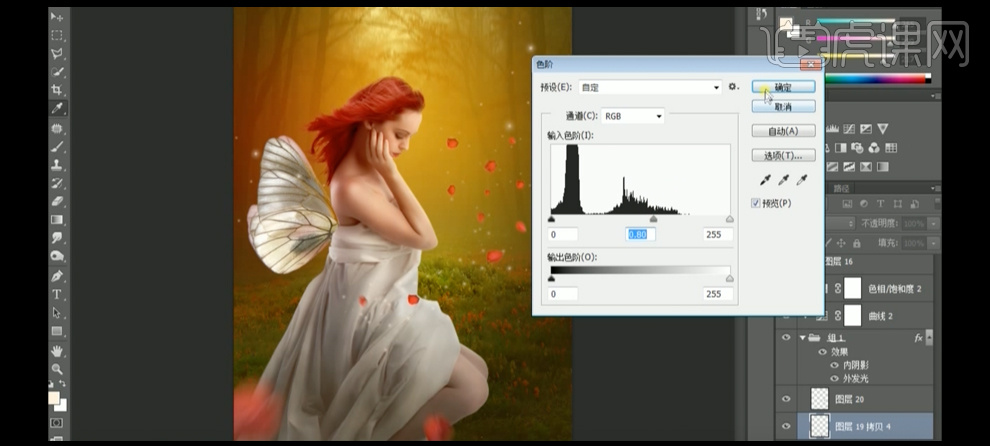Image resolution: width=990 pixels, height=446 pixels.
Task: Click the midtone input field 0.80
Action: point(640,234)
